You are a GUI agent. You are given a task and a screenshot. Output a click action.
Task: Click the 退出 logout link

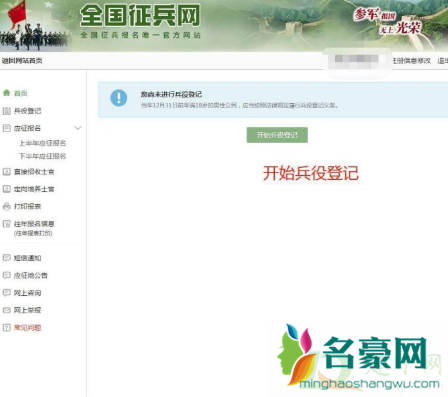pos(443,61)
